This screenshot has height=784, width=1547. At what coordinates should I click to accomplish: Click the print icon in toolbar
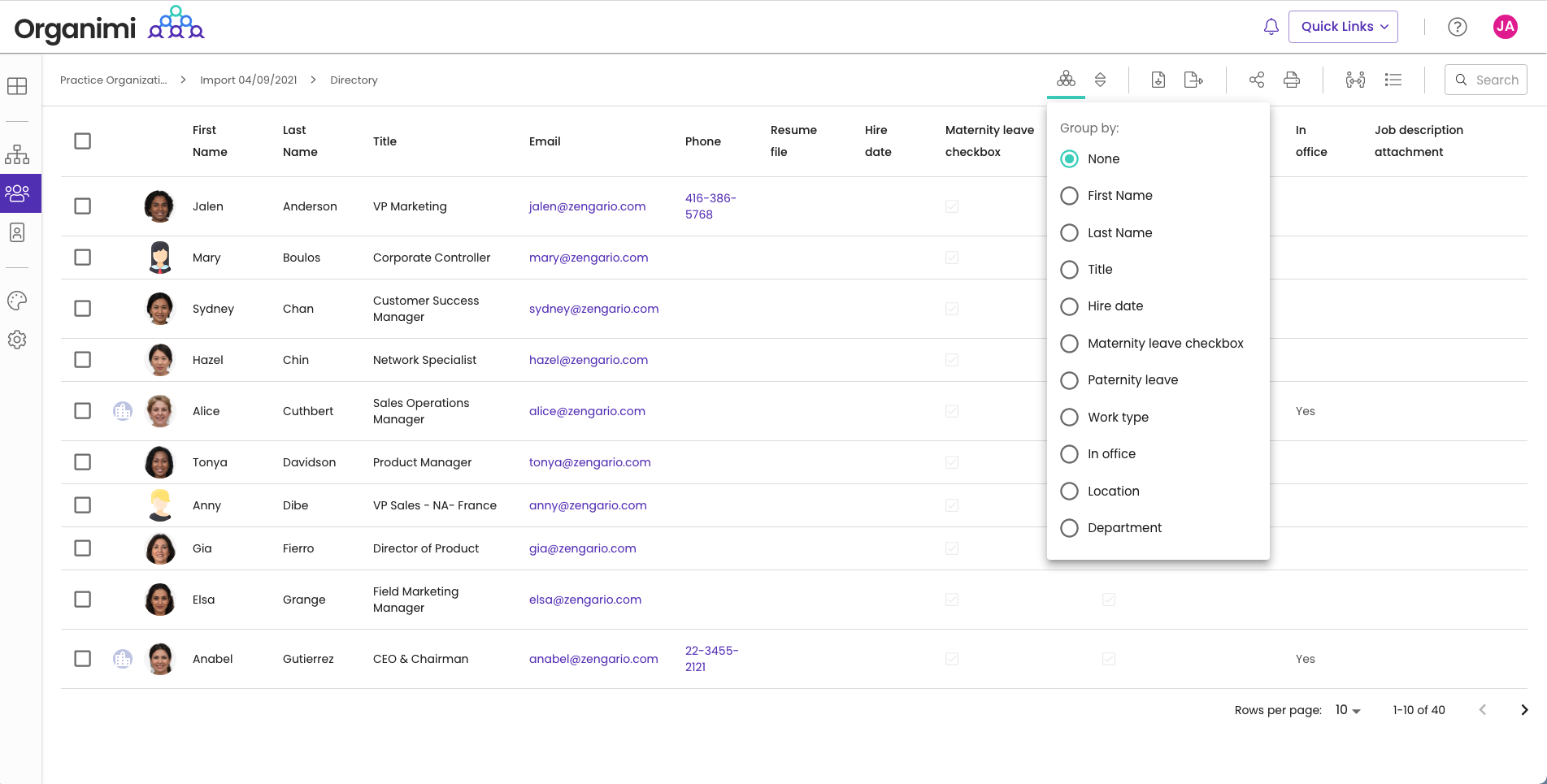click(1291, 80)
